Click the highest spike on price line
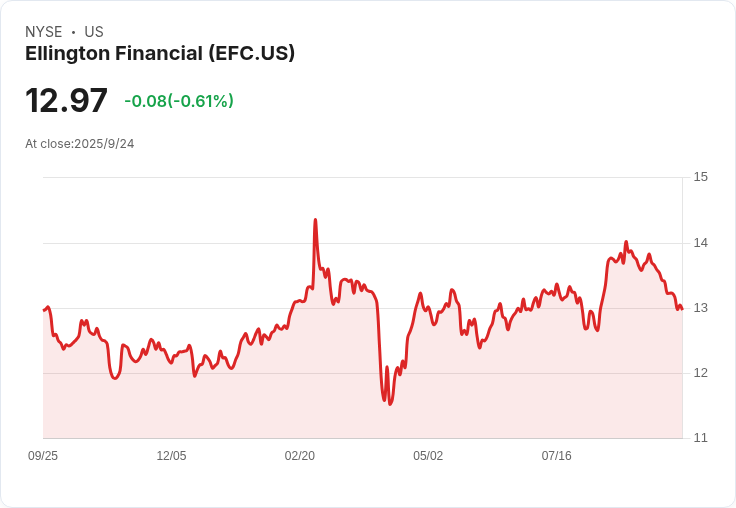The image size is (736, 508). [x=315, y=220]
